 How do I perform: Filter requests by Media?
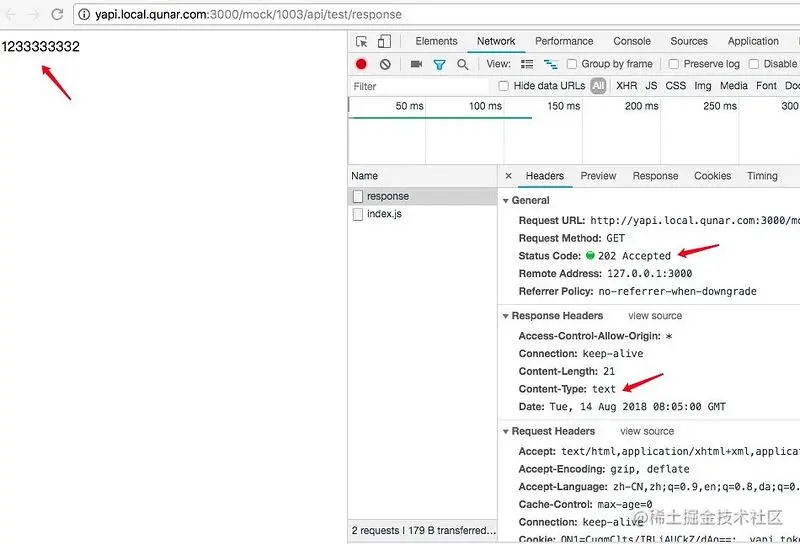734,86
